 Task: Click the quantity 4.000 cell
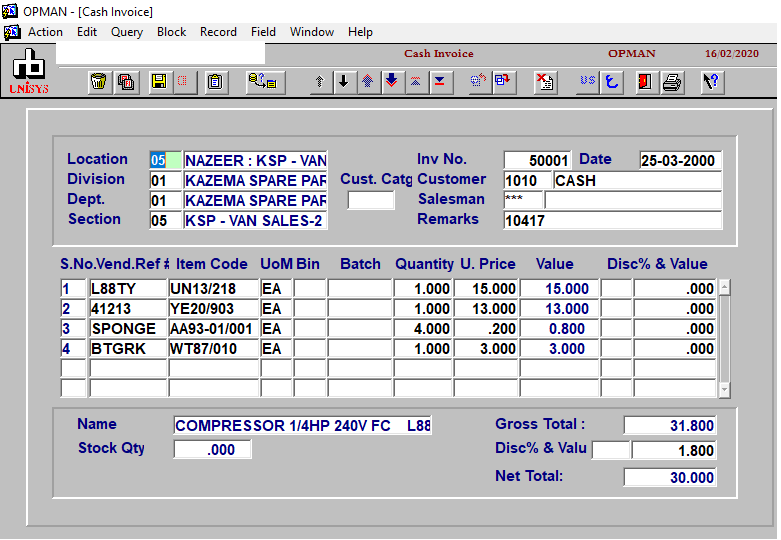pos(423,328)
